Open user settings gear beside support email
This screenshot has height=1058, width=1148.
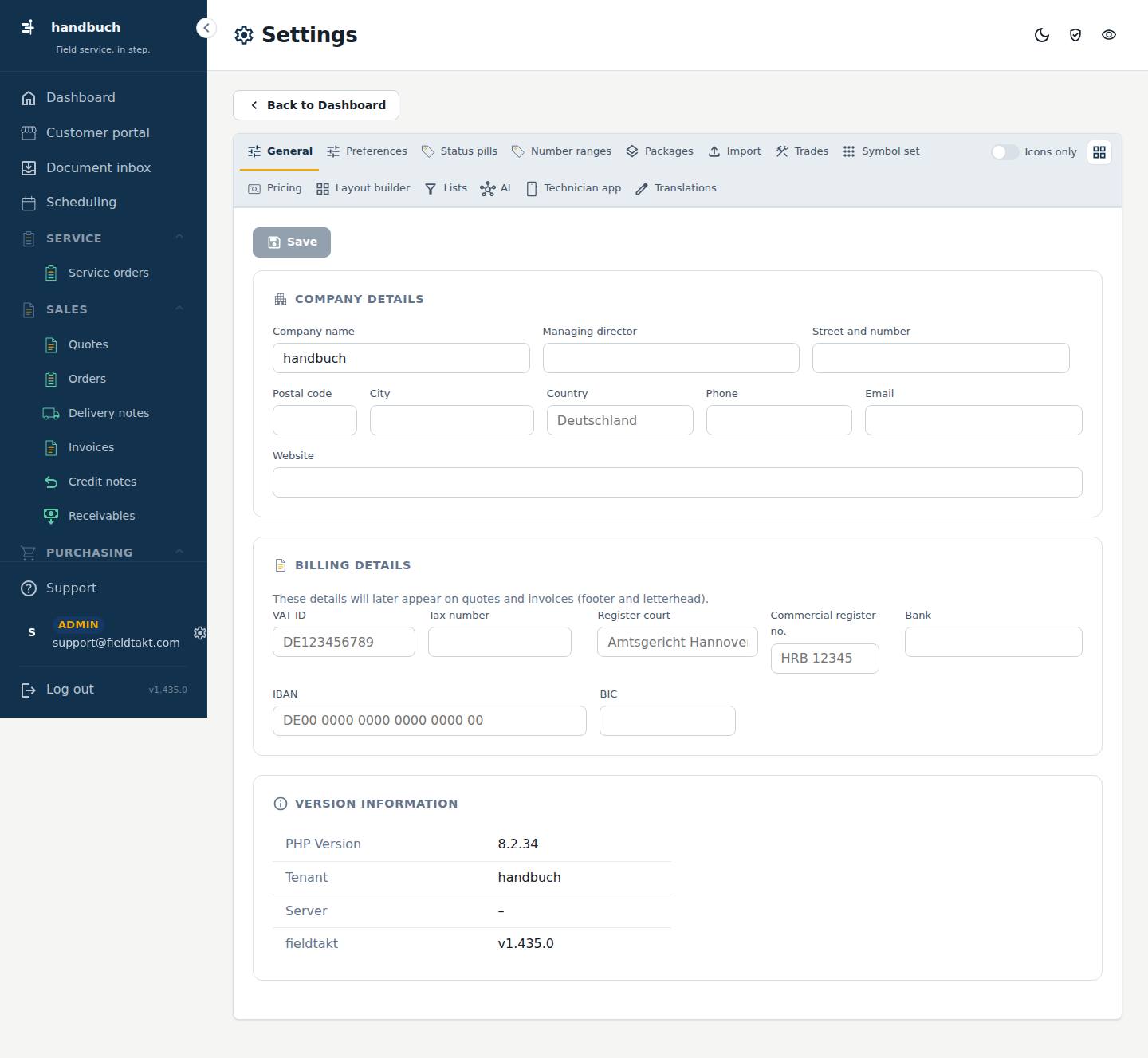[200, 632]
